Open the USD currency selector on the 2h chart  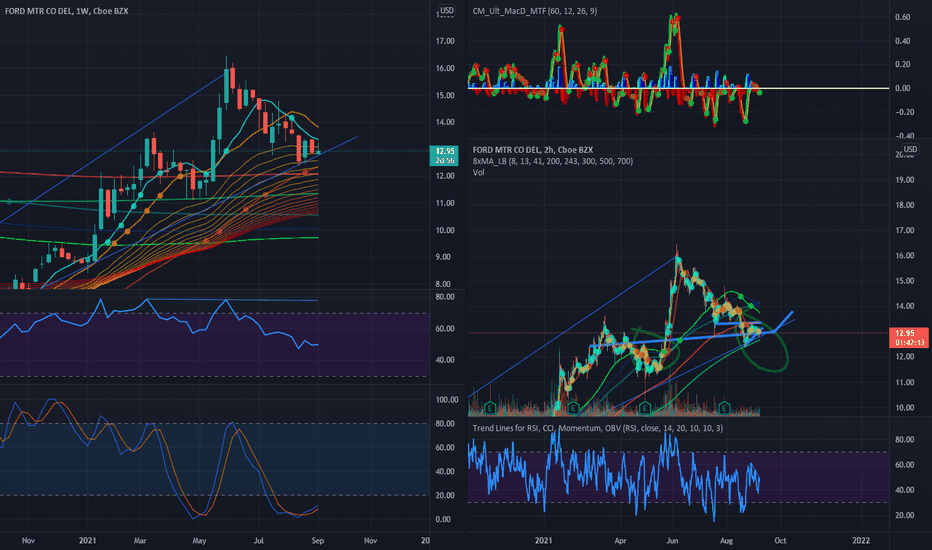pyautogui.click(x=910, y=149)
